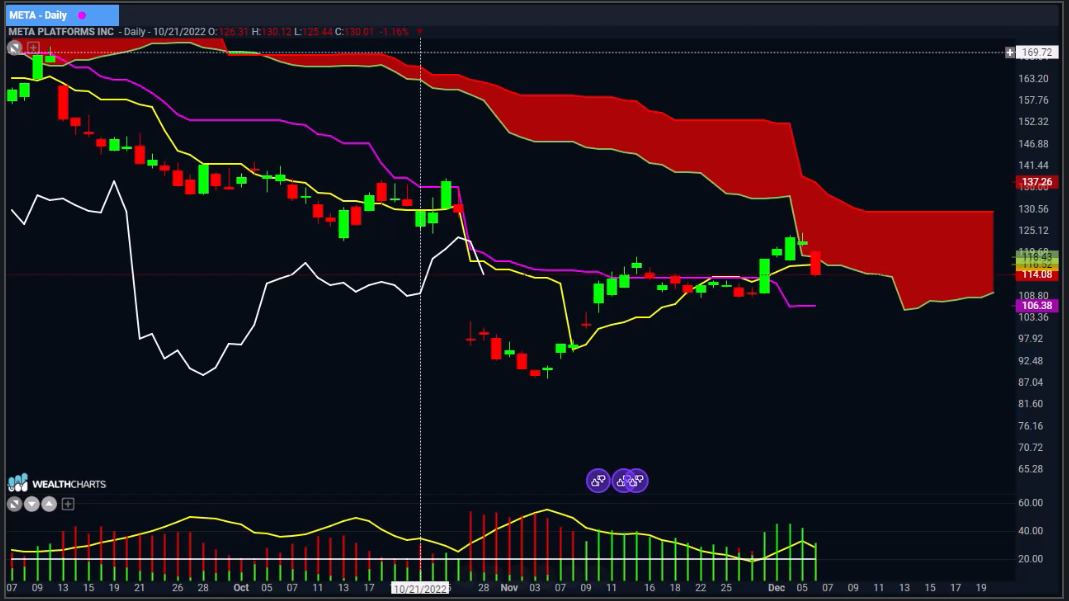
Task: Click the -1.16% change value
Action: tap(394, 32)
